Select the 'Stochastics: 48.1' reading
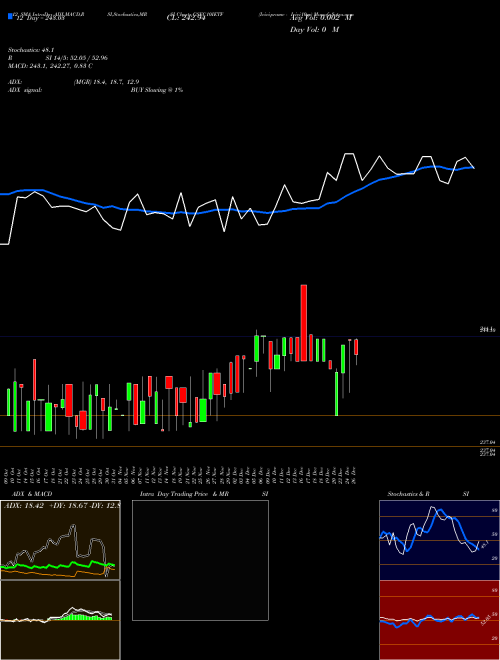The image size is (500, 660). click(29, 50)
